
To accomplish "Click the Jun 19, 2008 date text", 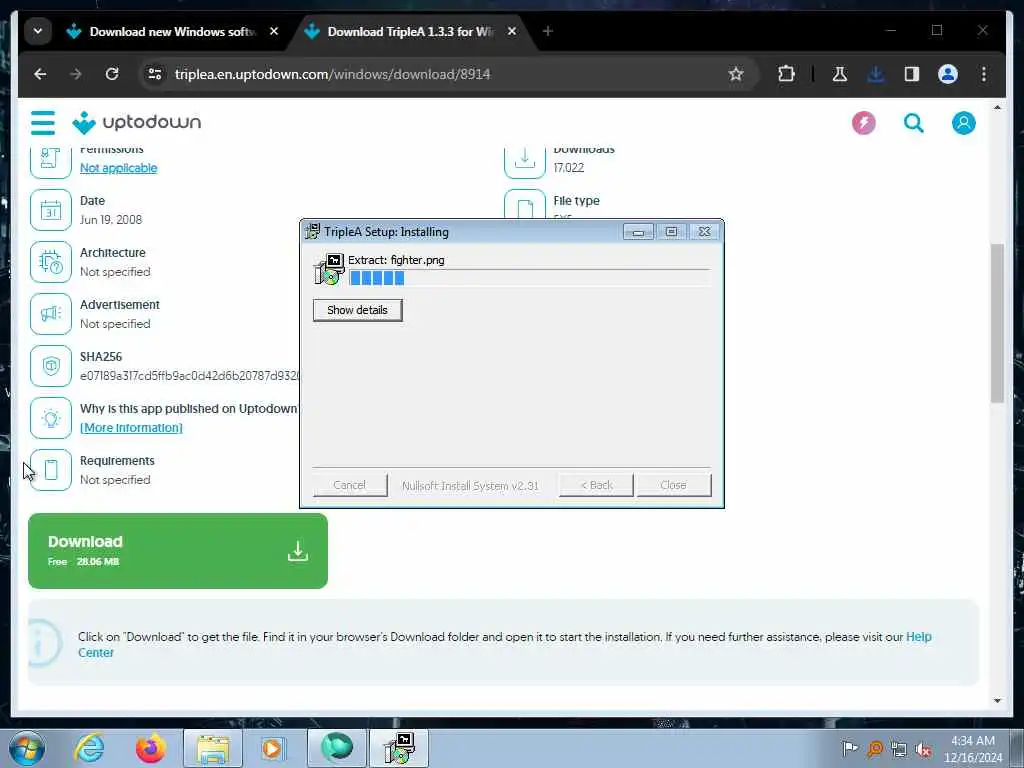I will click(x=111, y=220).
